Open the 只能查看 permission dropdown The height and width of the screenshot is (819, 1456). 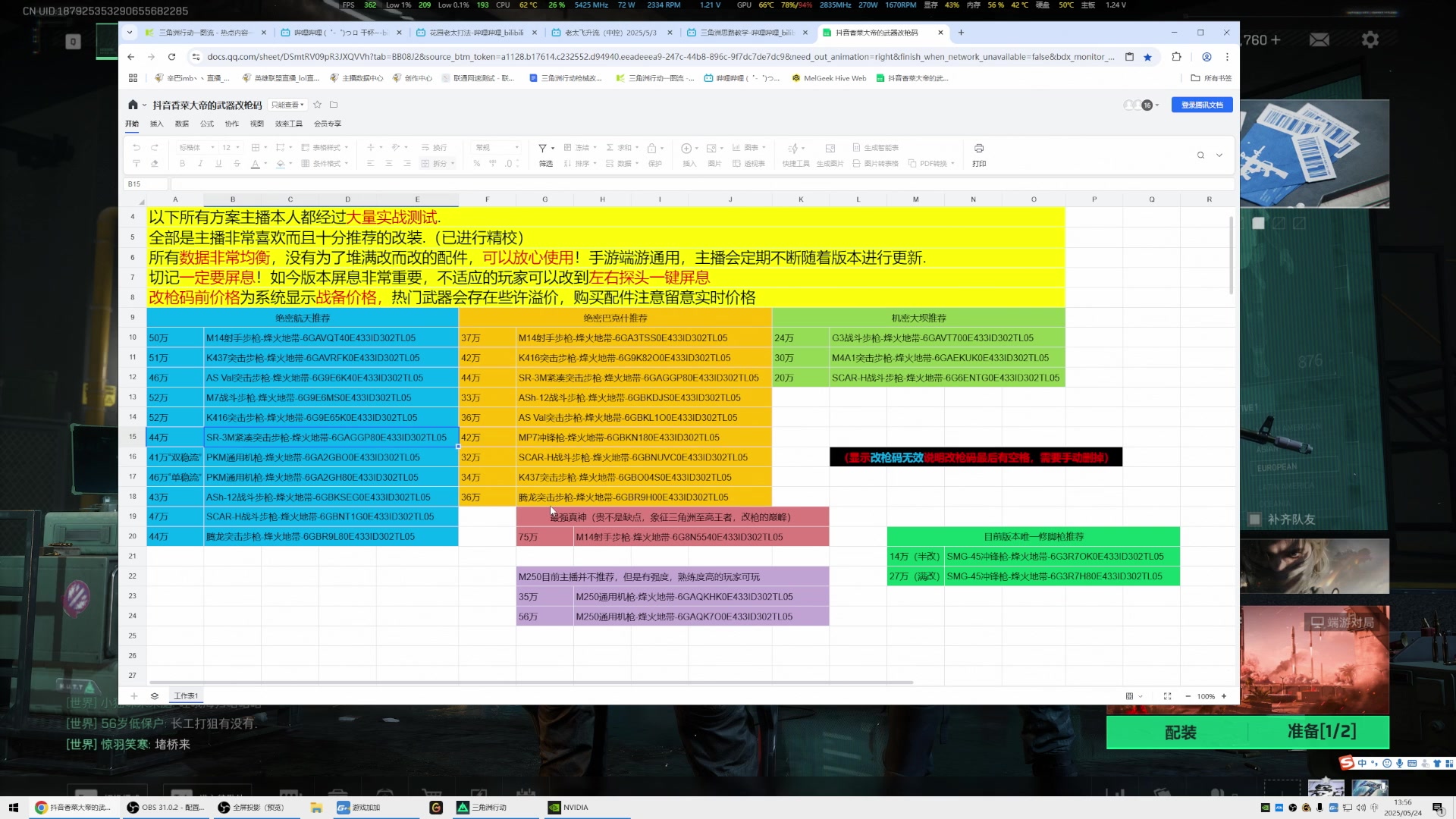[x=287, y=105]
